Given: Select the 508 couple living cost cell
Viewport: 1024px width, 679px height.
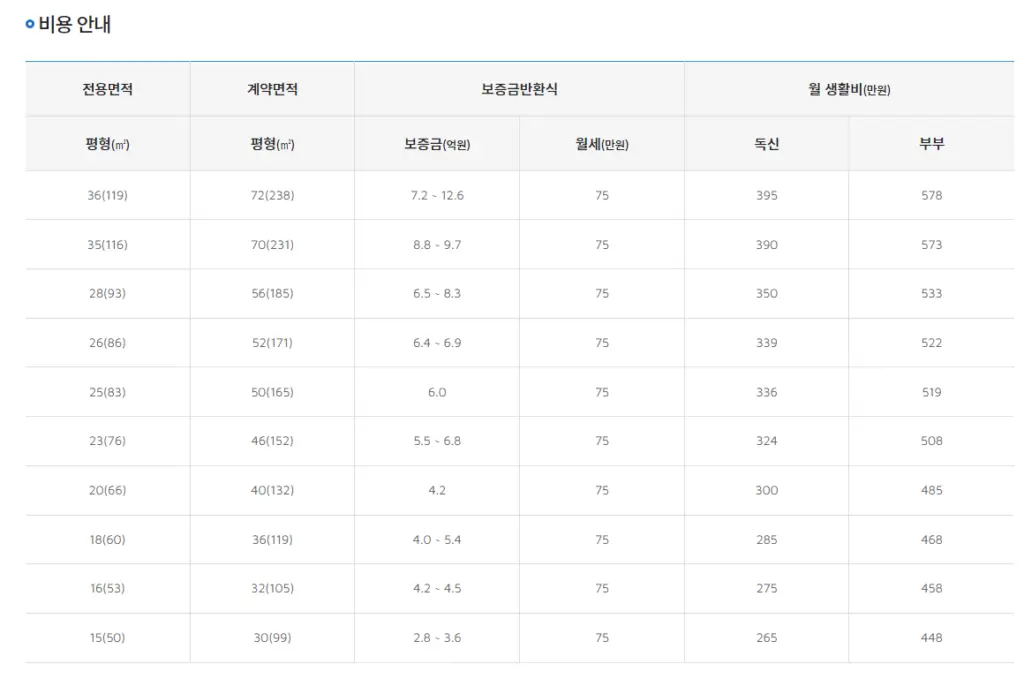Looking at the screenshot, I should (931, 441).
